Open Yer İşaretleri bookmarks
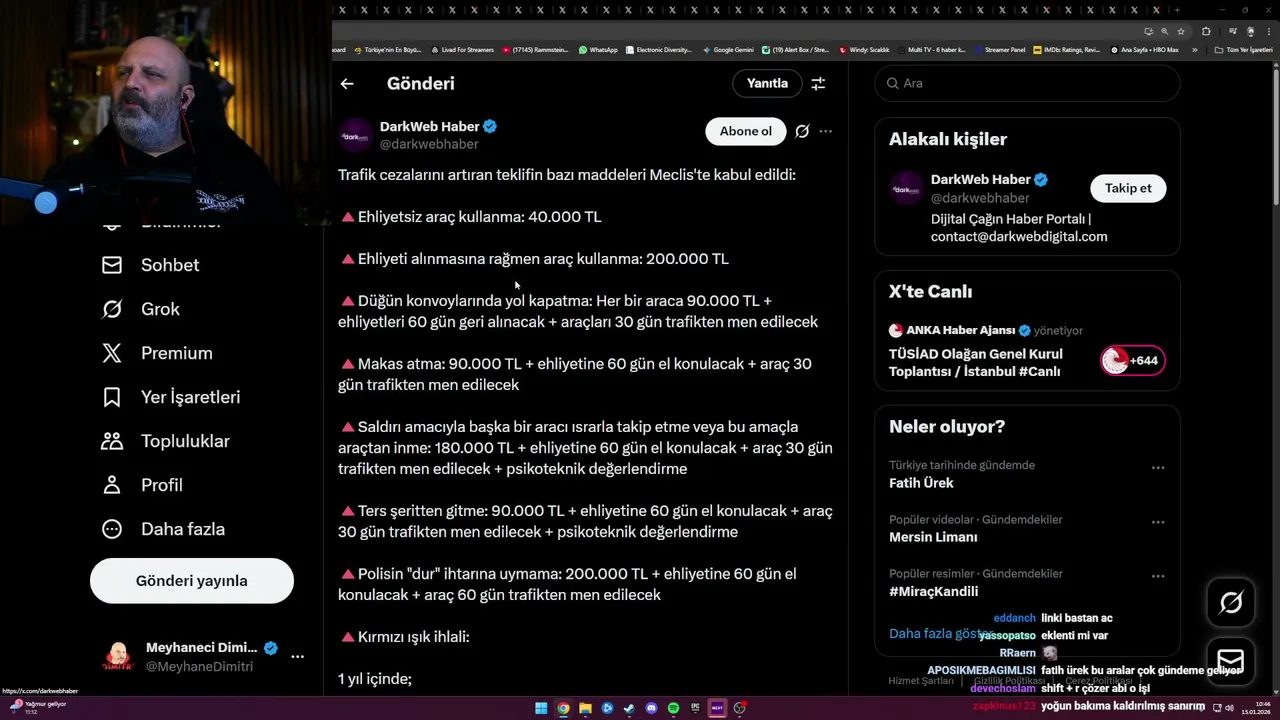This screenshot has height=720, width=1280. (171, 397)
